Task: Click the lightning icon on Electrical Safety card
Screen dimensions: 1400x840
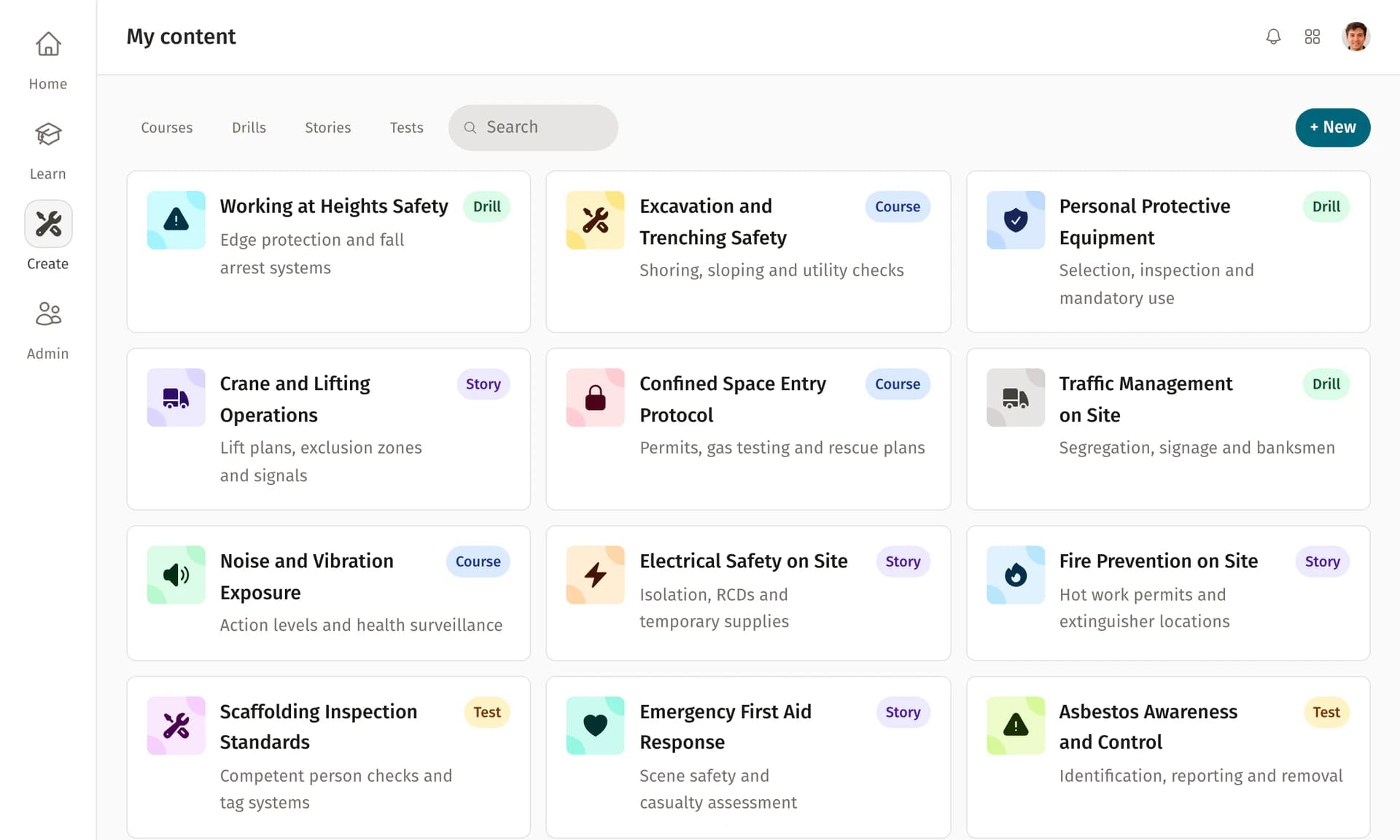Action: pyautogui.click(x=595, y=575)
